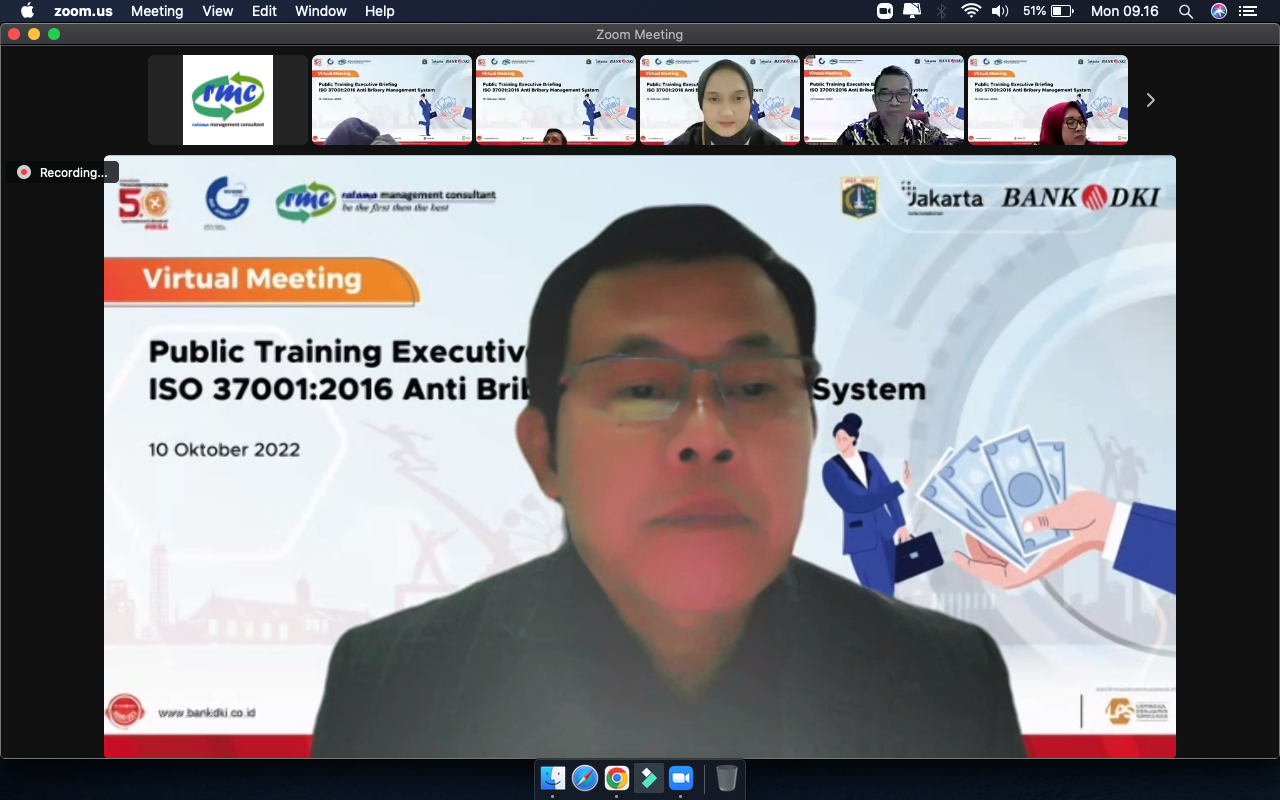This screenshot has width=1280, height=800.
Task: Click the participant thumbnail with glasses
Action: pyautogui.click(x=884, y=100)
